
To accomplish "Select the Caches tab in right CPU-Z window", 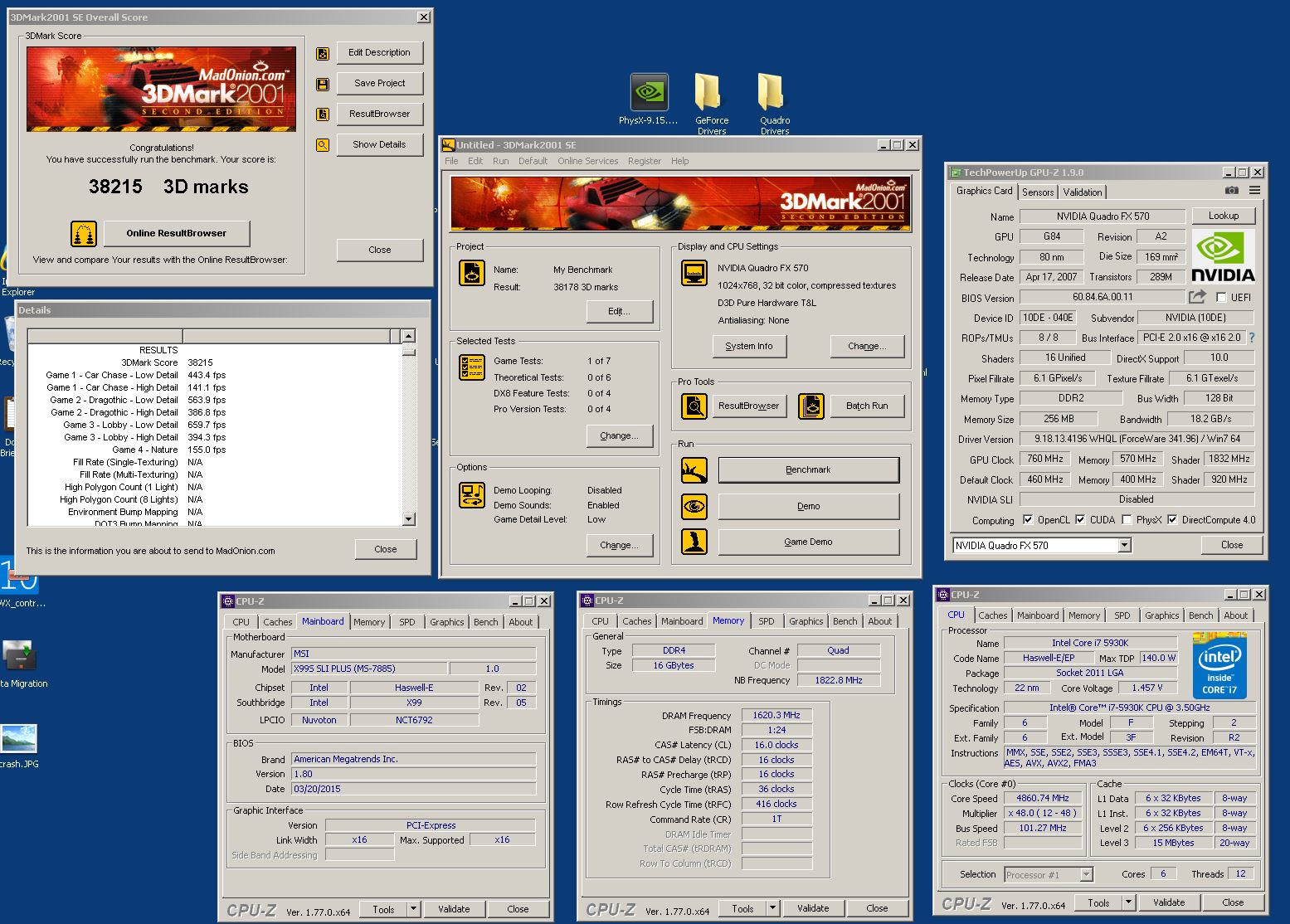I will coord(992,615).
